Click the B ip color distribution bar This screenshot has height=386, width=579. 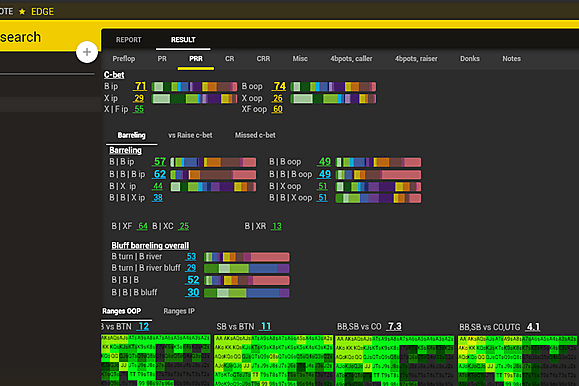pyautogui.click(x=195, y=87)
